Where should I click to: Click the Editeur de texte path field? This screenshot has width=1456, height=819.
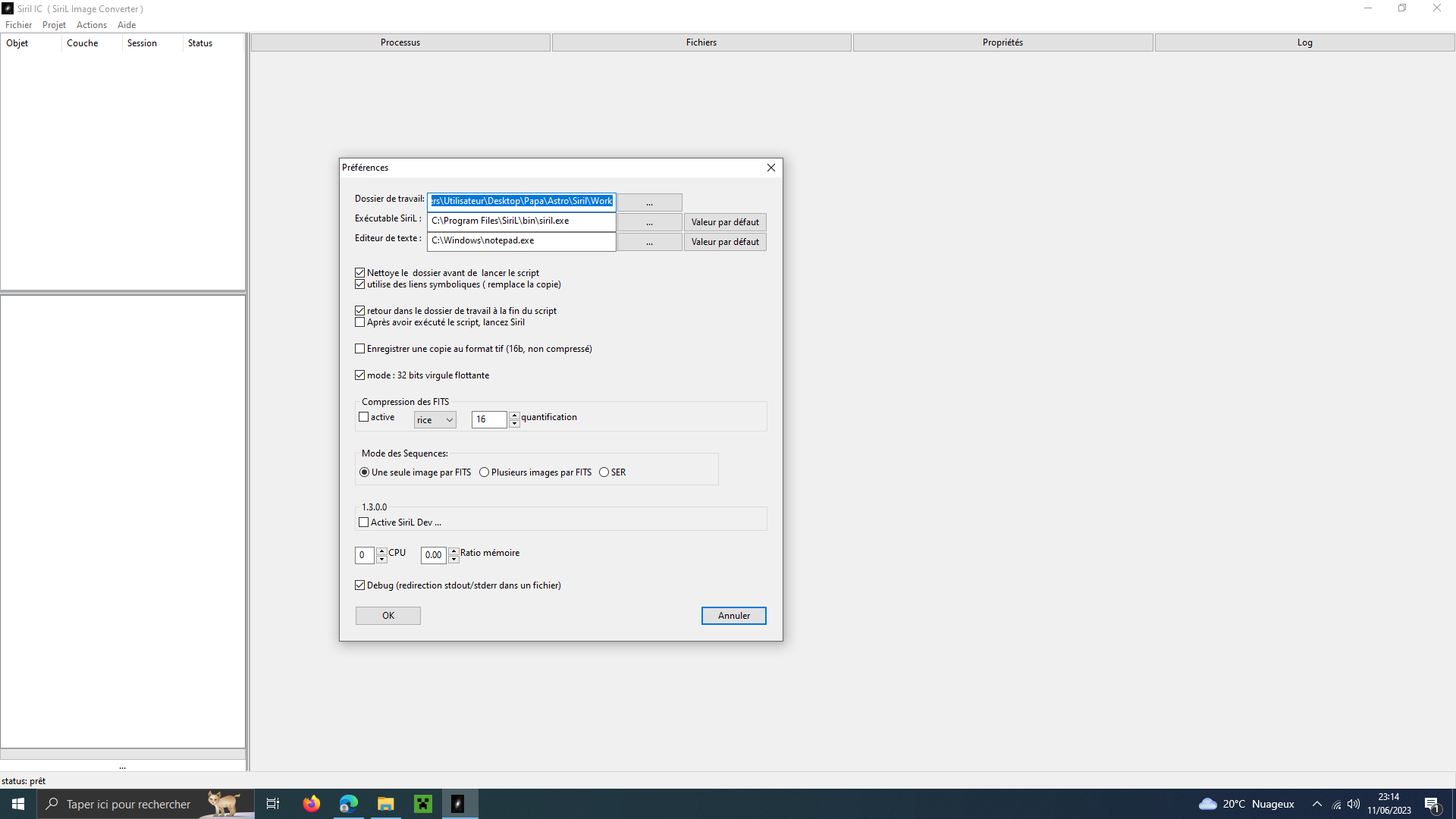click(x=521, y=241)
